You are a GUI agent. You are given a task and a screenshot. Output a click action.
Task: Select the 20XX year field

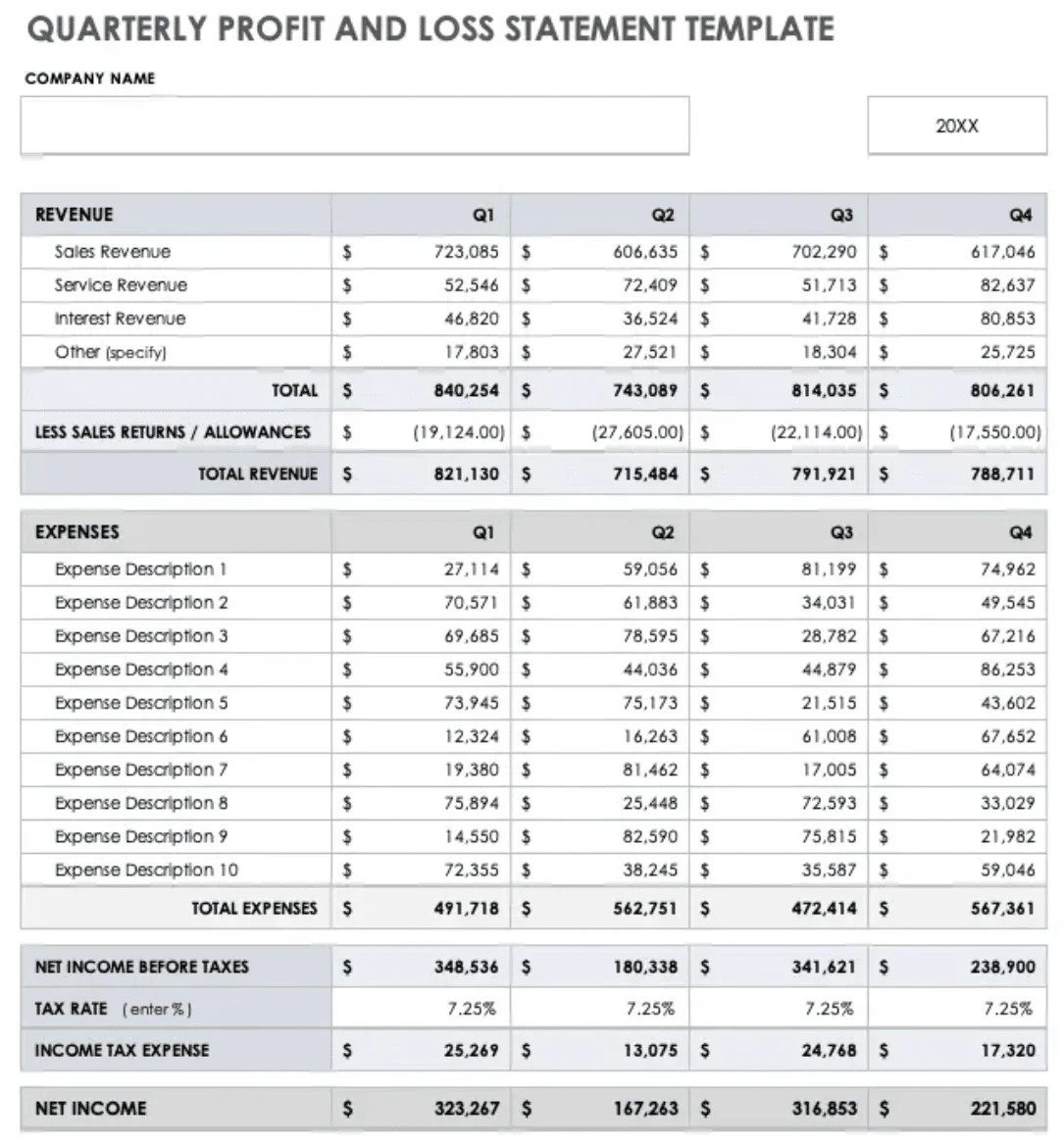click(x=957, y=125)
